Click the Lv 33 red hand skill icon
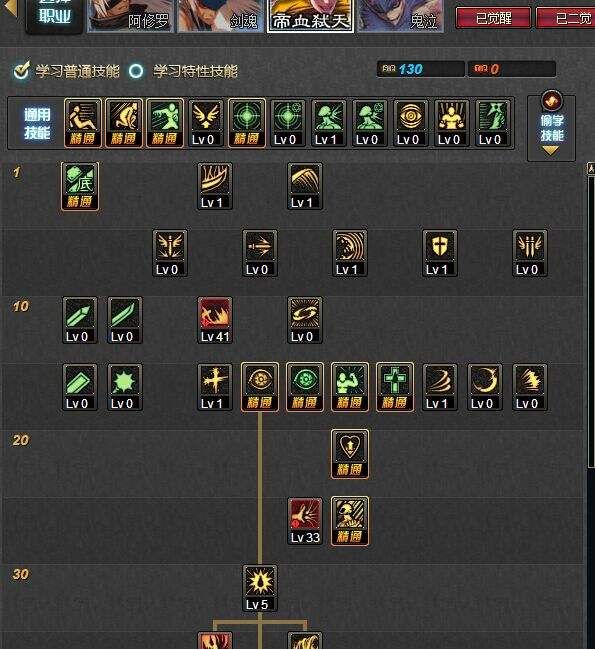 [305, 521]
